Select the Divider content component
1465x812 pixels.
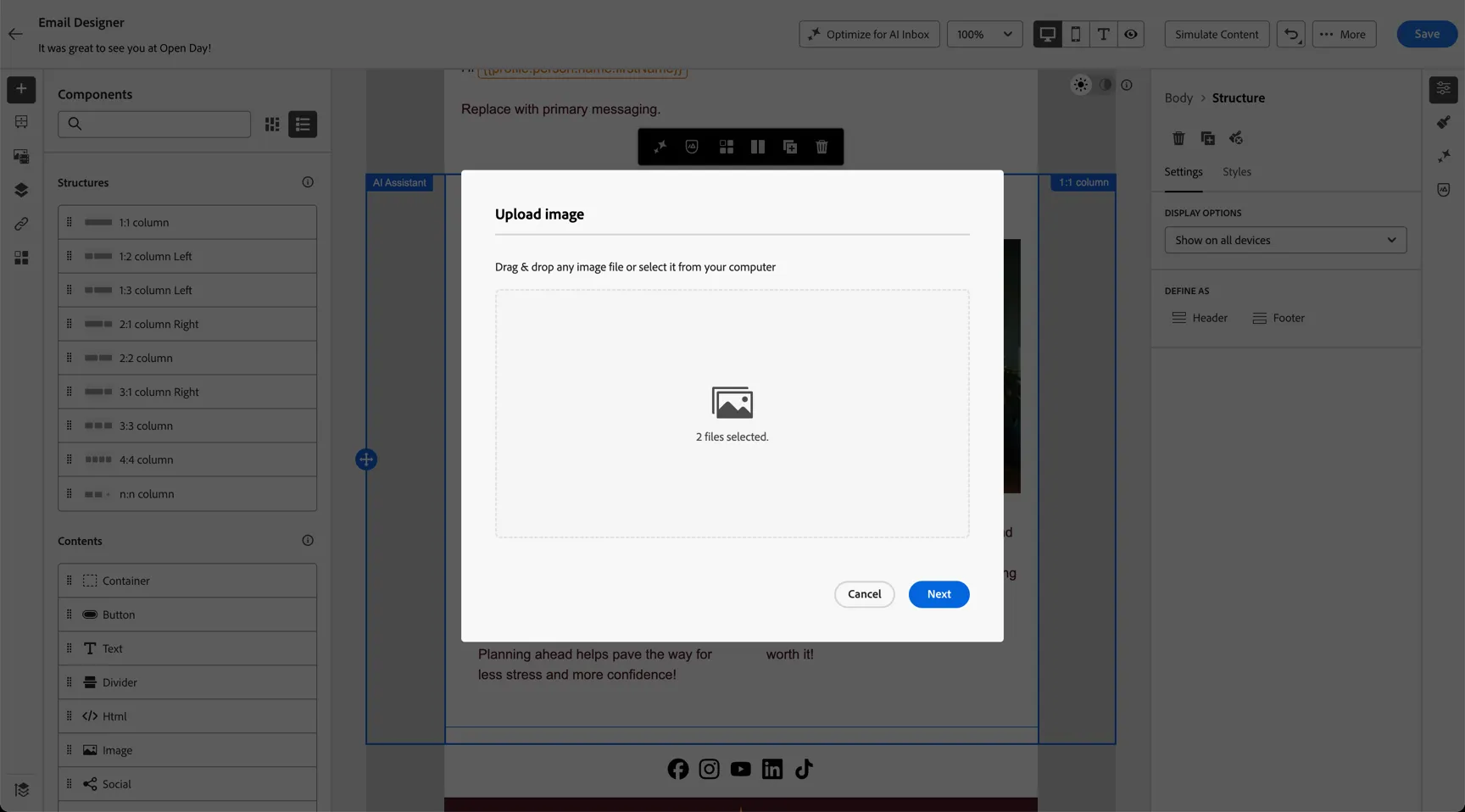click(x=187, y=682)
